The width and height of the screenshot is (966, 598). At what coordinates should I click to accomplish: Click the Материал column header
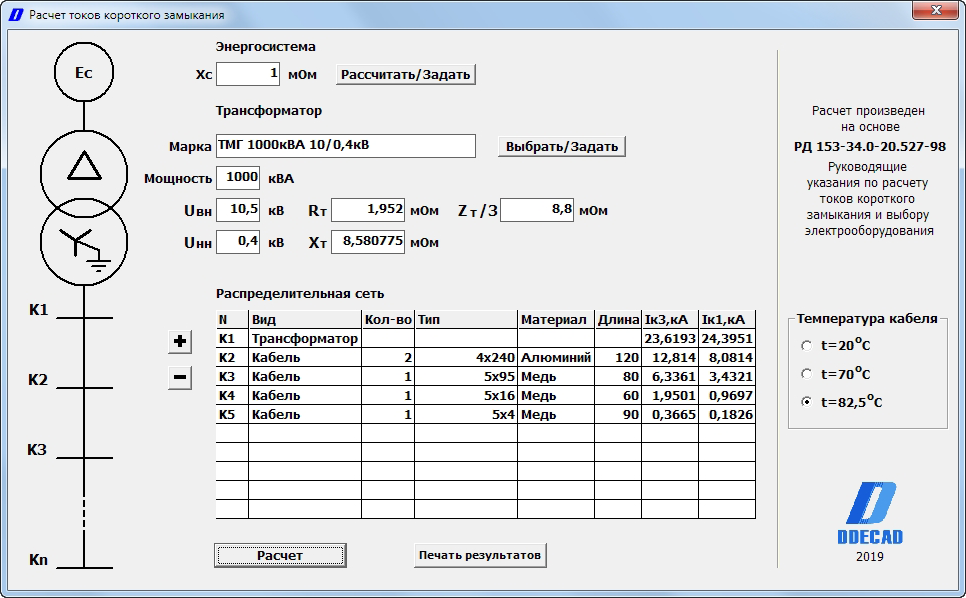click(556, 319)
